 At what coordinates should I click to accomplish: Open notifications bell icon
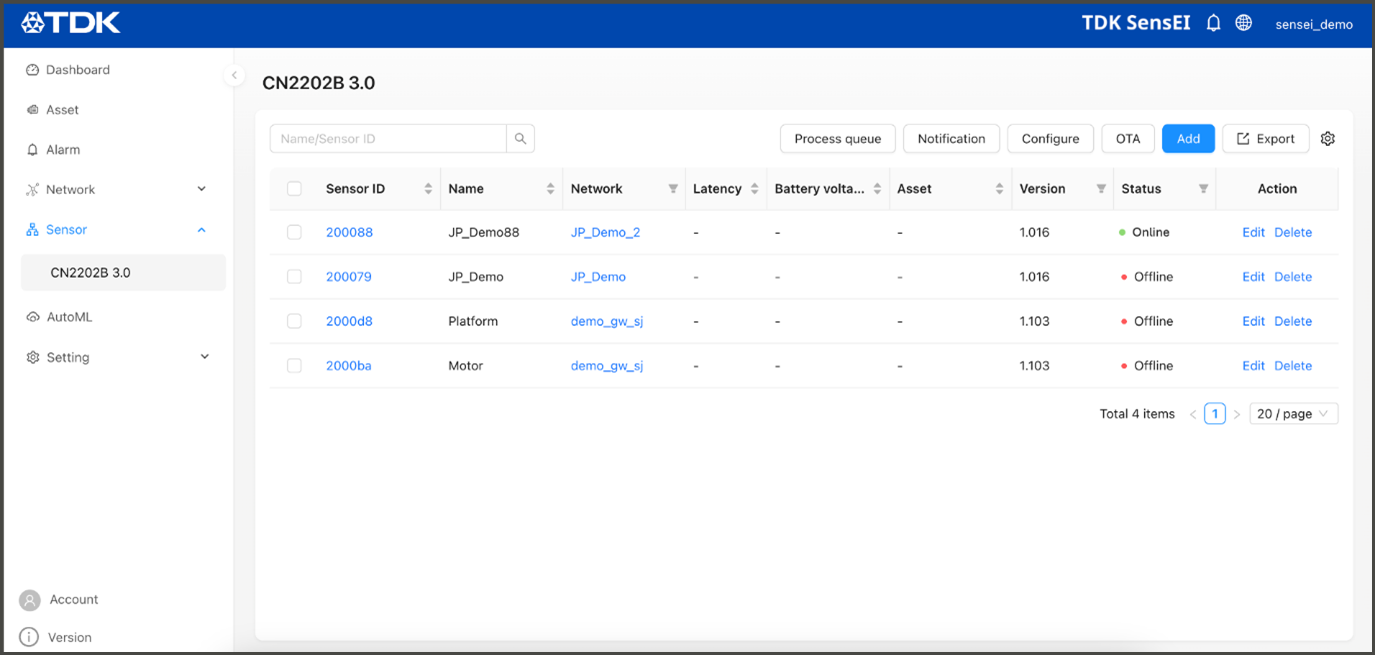[x=1214, y=23]
